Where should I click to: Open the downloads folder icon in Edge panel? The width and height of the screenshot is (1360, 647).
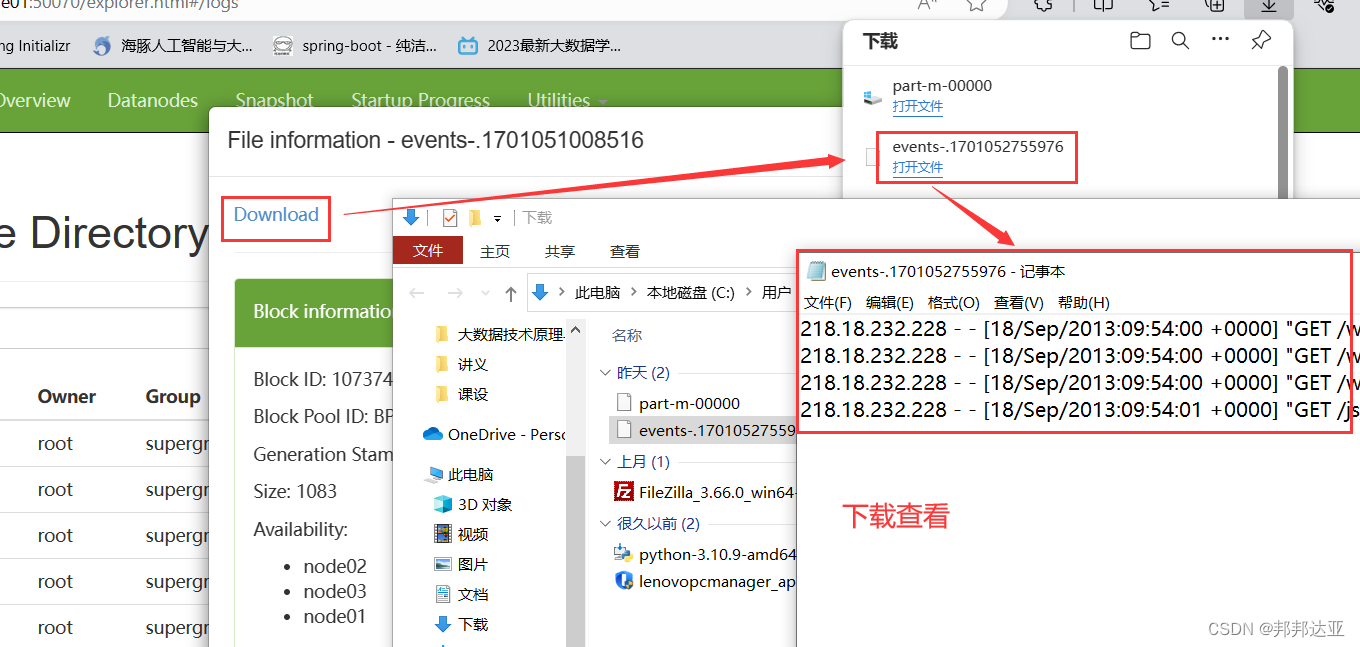point(1140,40)
